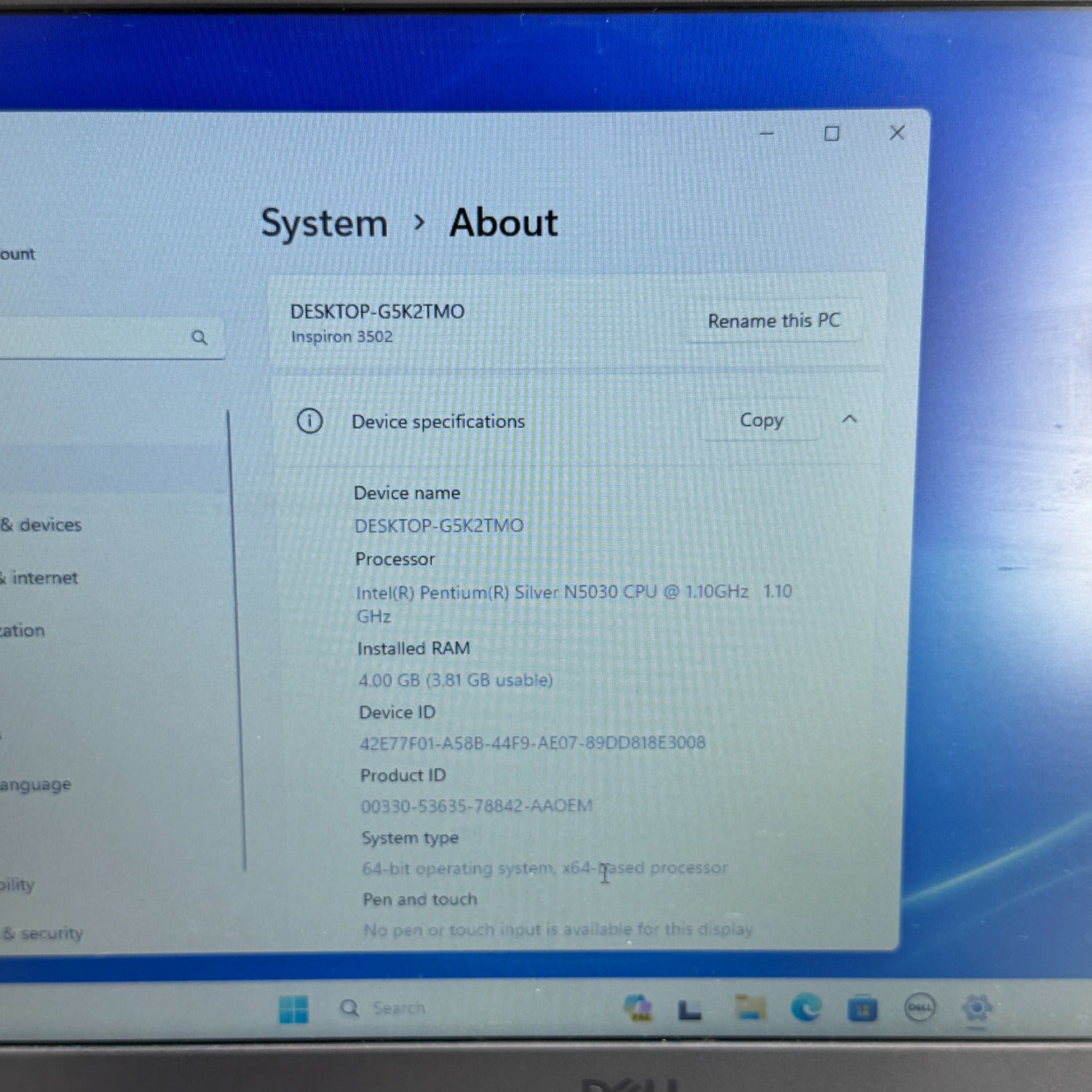This screenshot has height=1092, width=1092.
Task: Click the dark L-shaped taskbar app icon
Action: point(689,1010)
